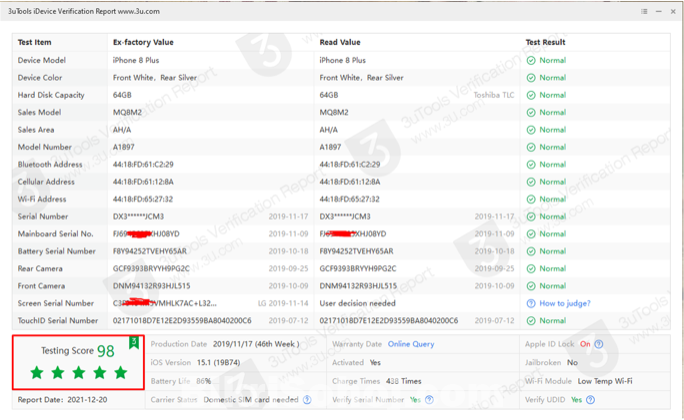Screen dimensions: 684x420
Task: Click Normal check icon for Front Camera
Action: [531, 286]
